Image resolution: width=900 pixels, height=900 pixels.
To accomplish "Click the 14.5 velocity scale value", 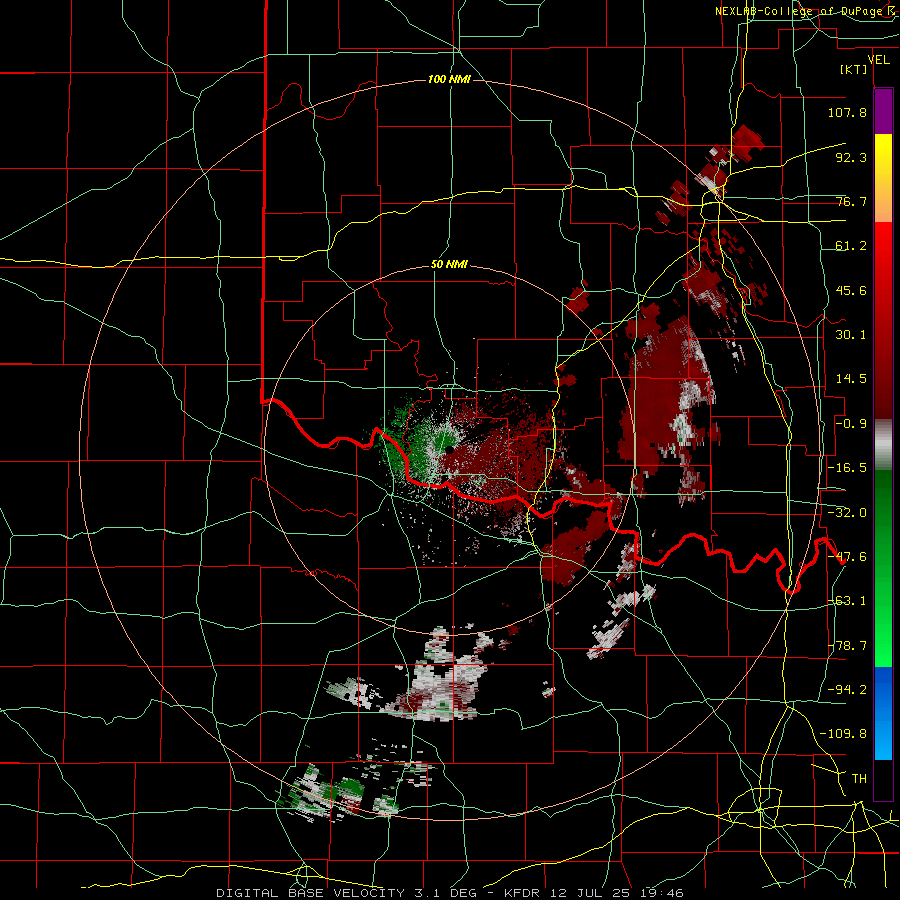I will 851,379.
